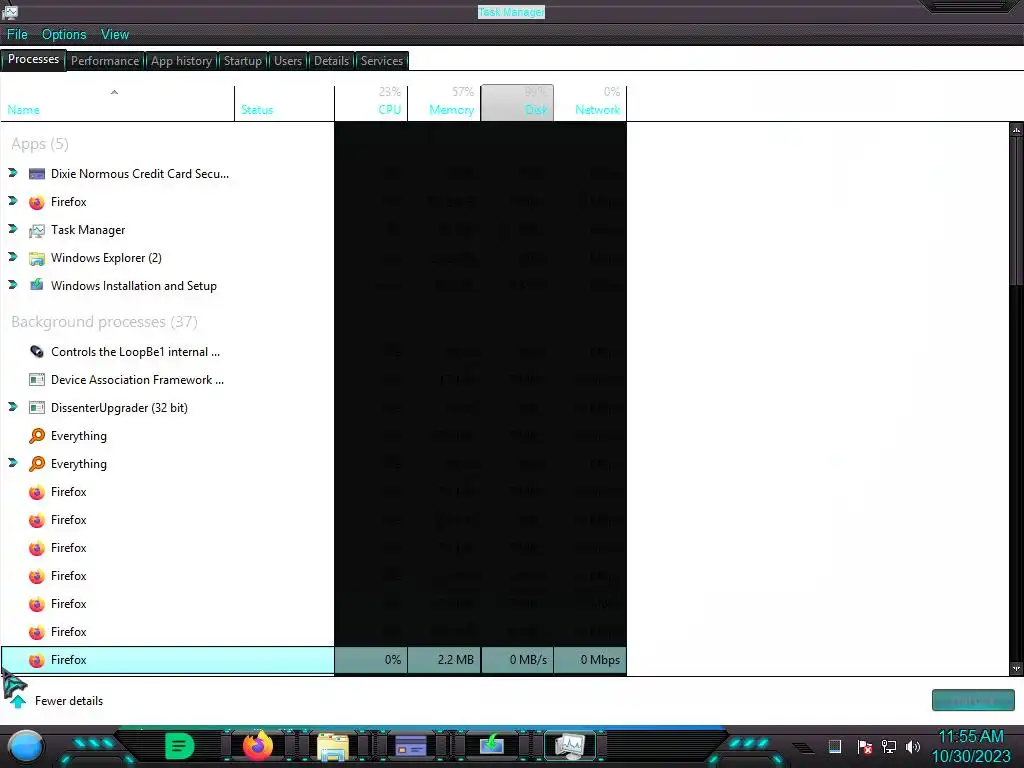Viewport: 1024px width, 768px height.
Task: Expand the Windows Installation and Setup entry
Action: [12, 285]
